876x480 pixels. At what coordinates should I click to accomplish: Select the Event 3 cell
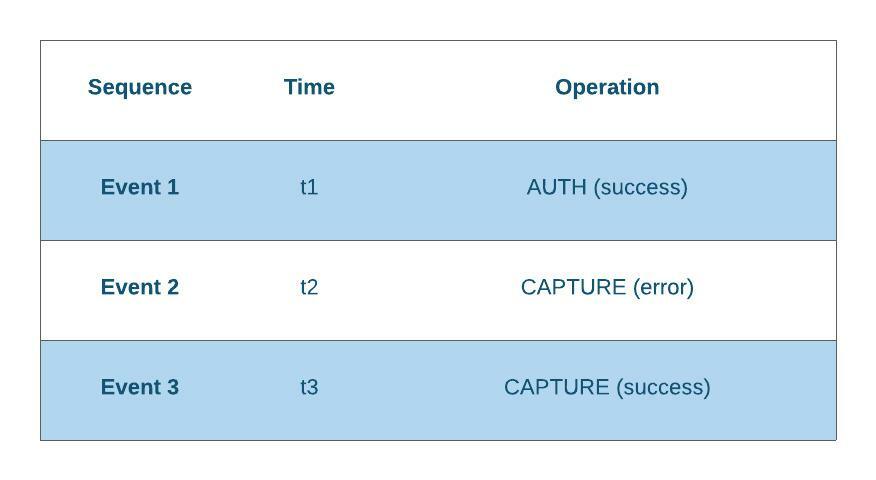click(140, 387)
